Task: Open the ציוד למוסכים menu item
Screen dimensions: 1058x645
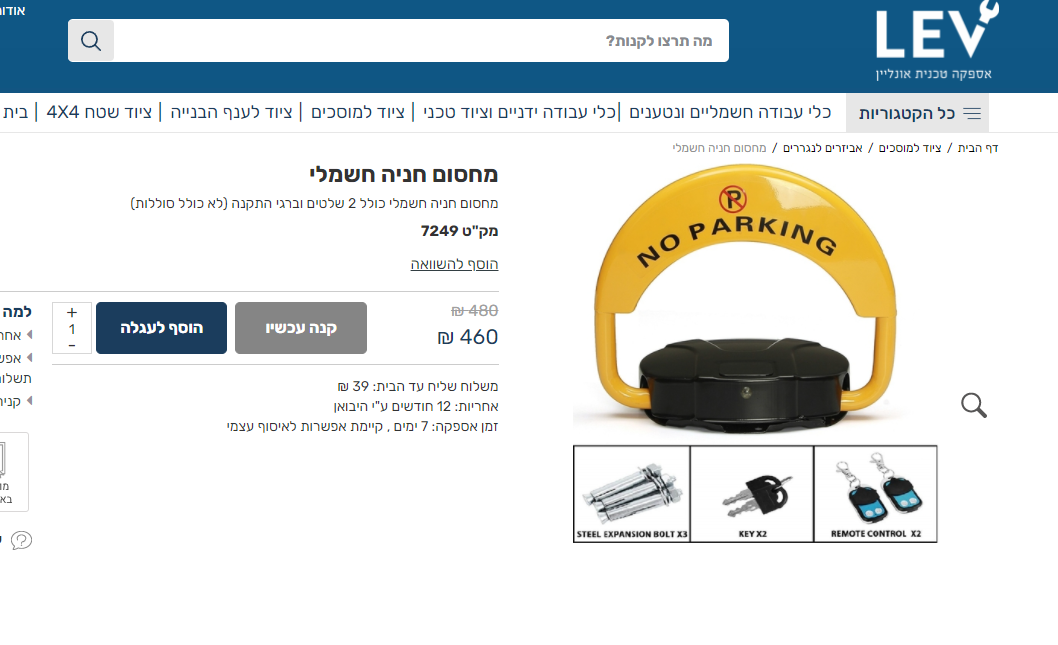Action: pos(358,112)
